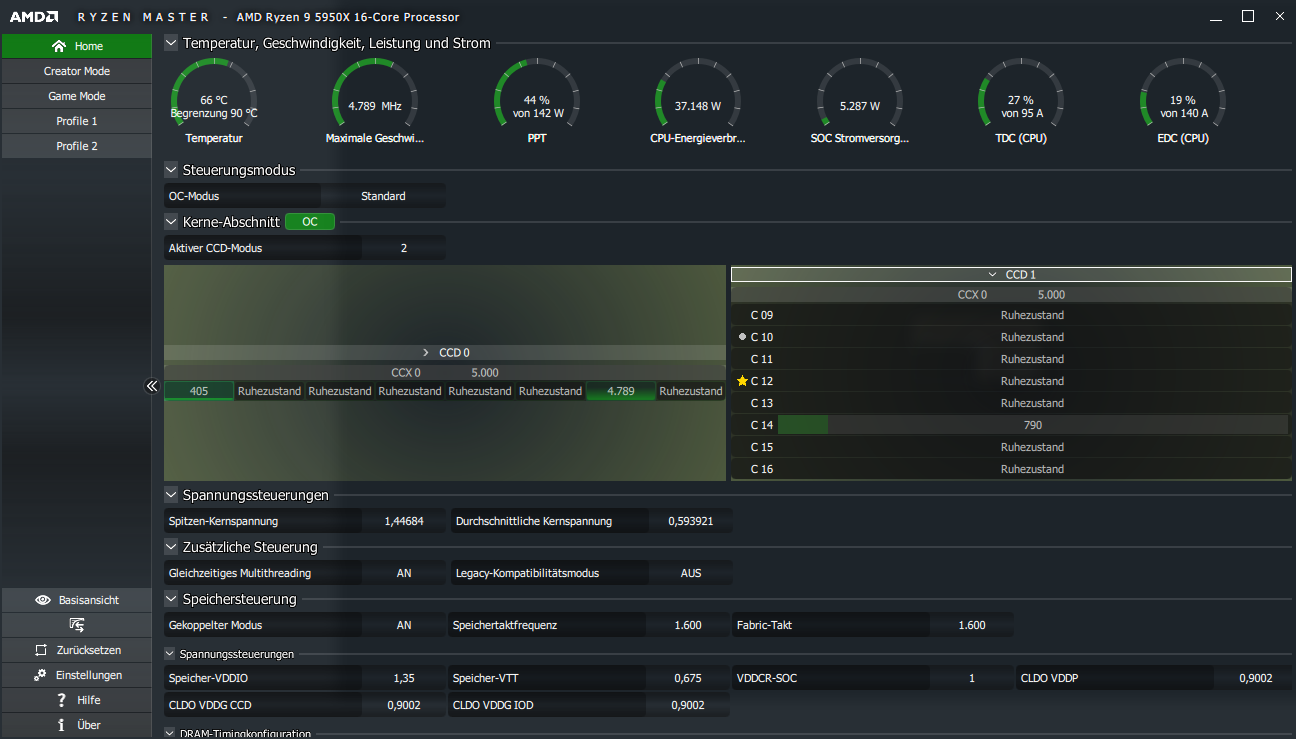1296x739 pixels.
Task: Expand the CCD 0 panel
Action: [445, 353]
